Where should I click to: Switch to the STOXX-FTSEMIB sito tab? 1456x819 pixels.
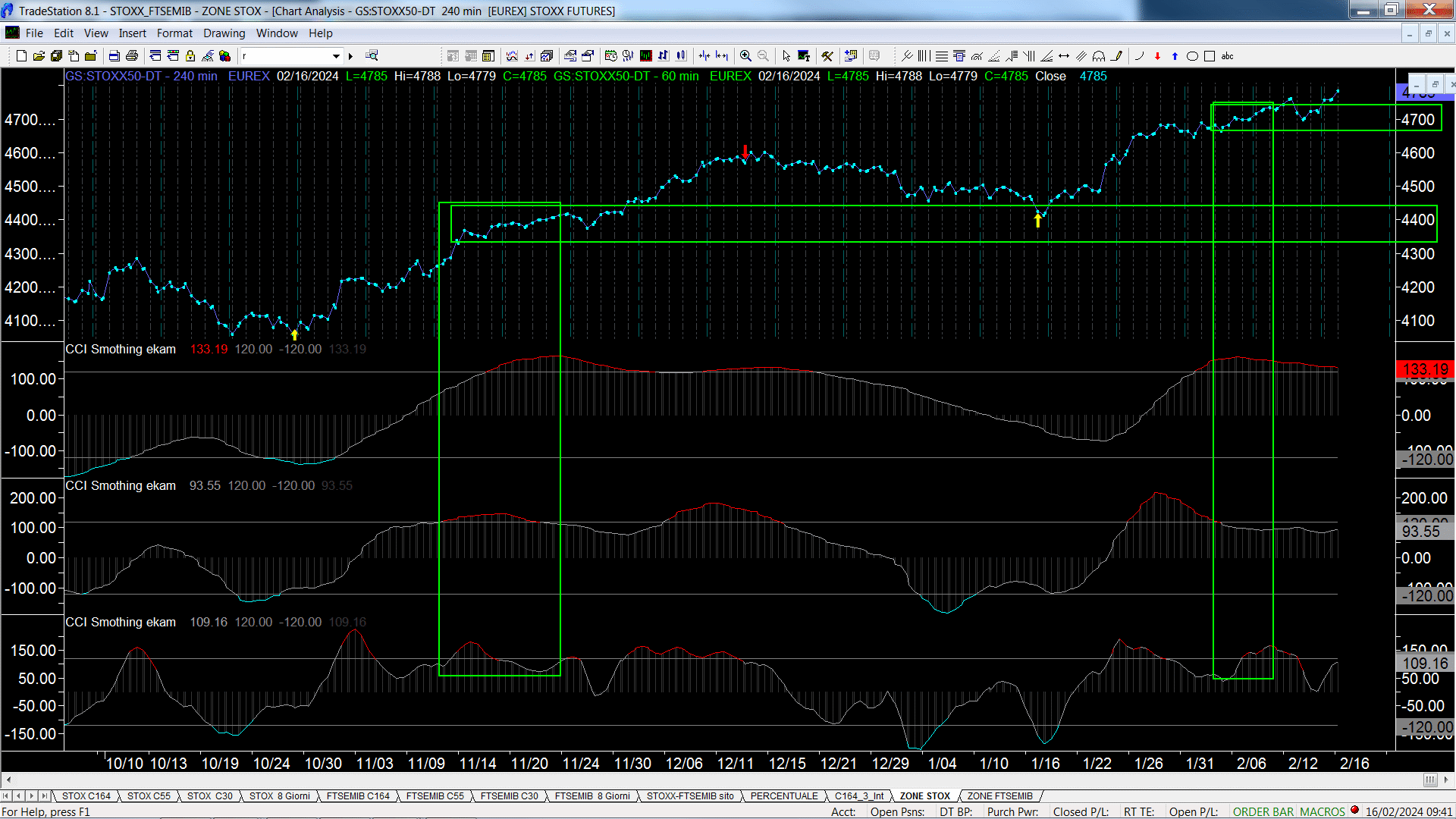coord(690,795)
